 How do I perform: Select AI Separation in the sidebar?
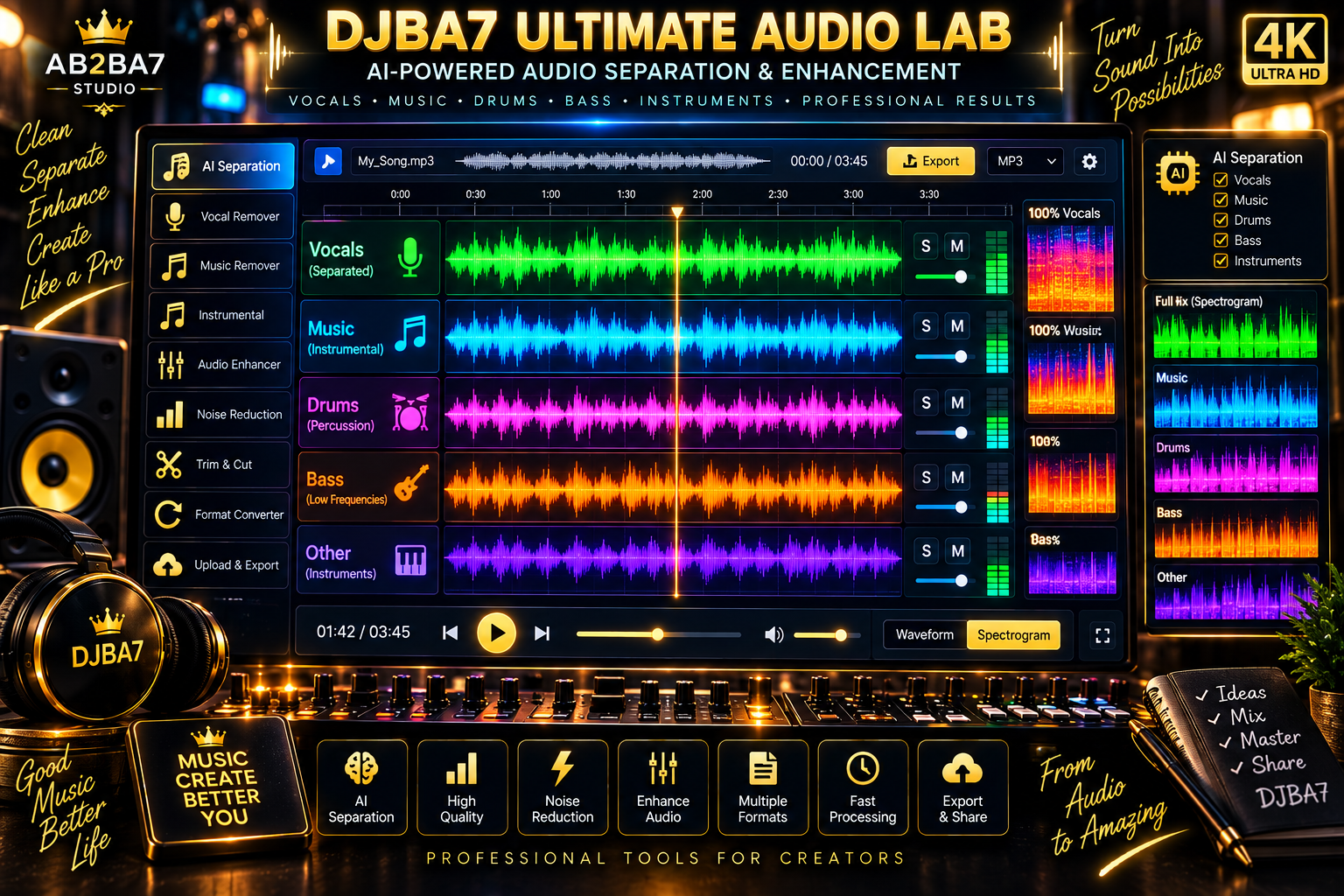click(x=223, y=166)
